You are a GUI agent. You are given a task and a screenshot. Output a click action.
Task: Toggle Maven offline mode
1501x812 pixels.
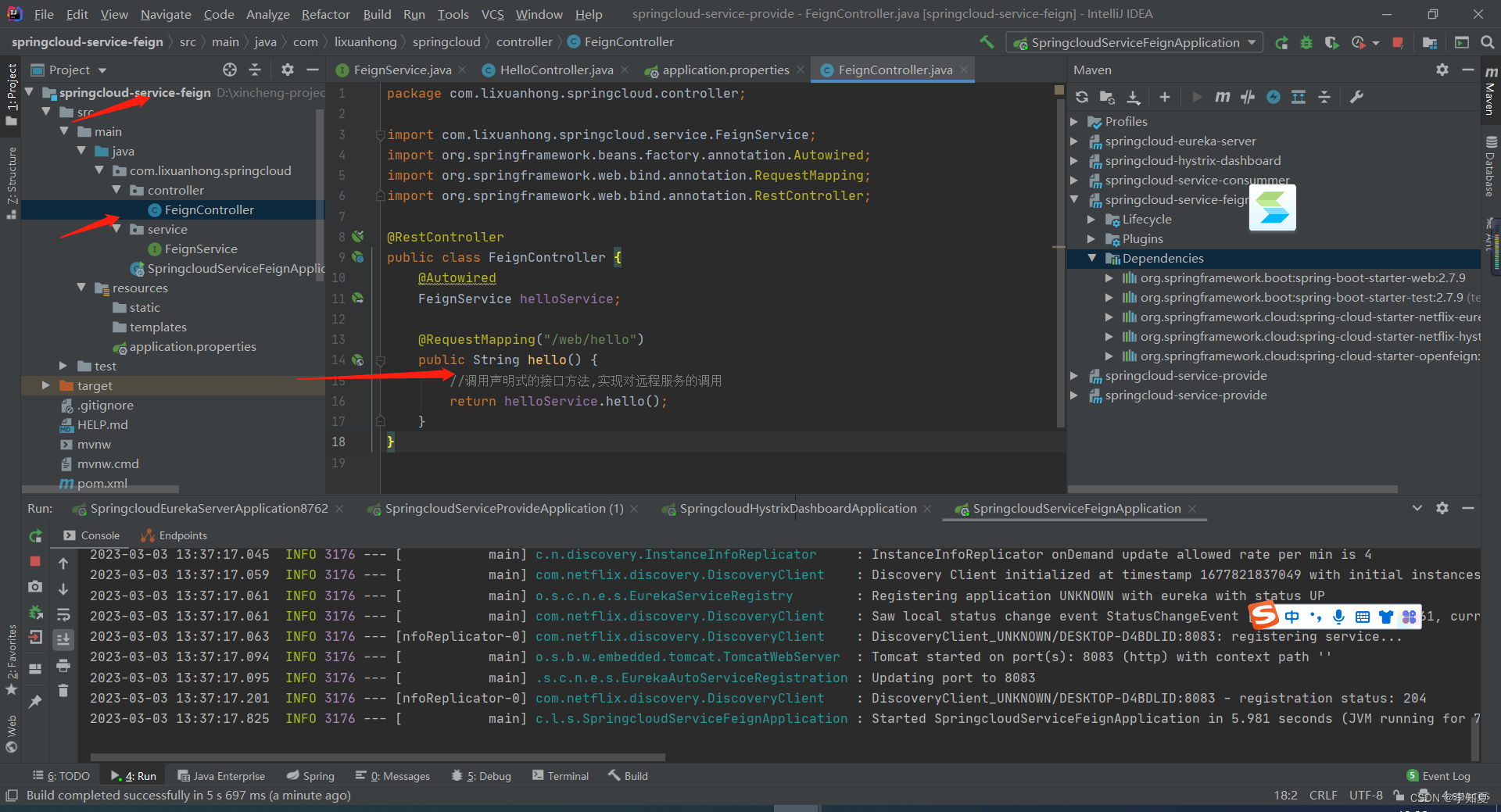(x=1248, y=97)
